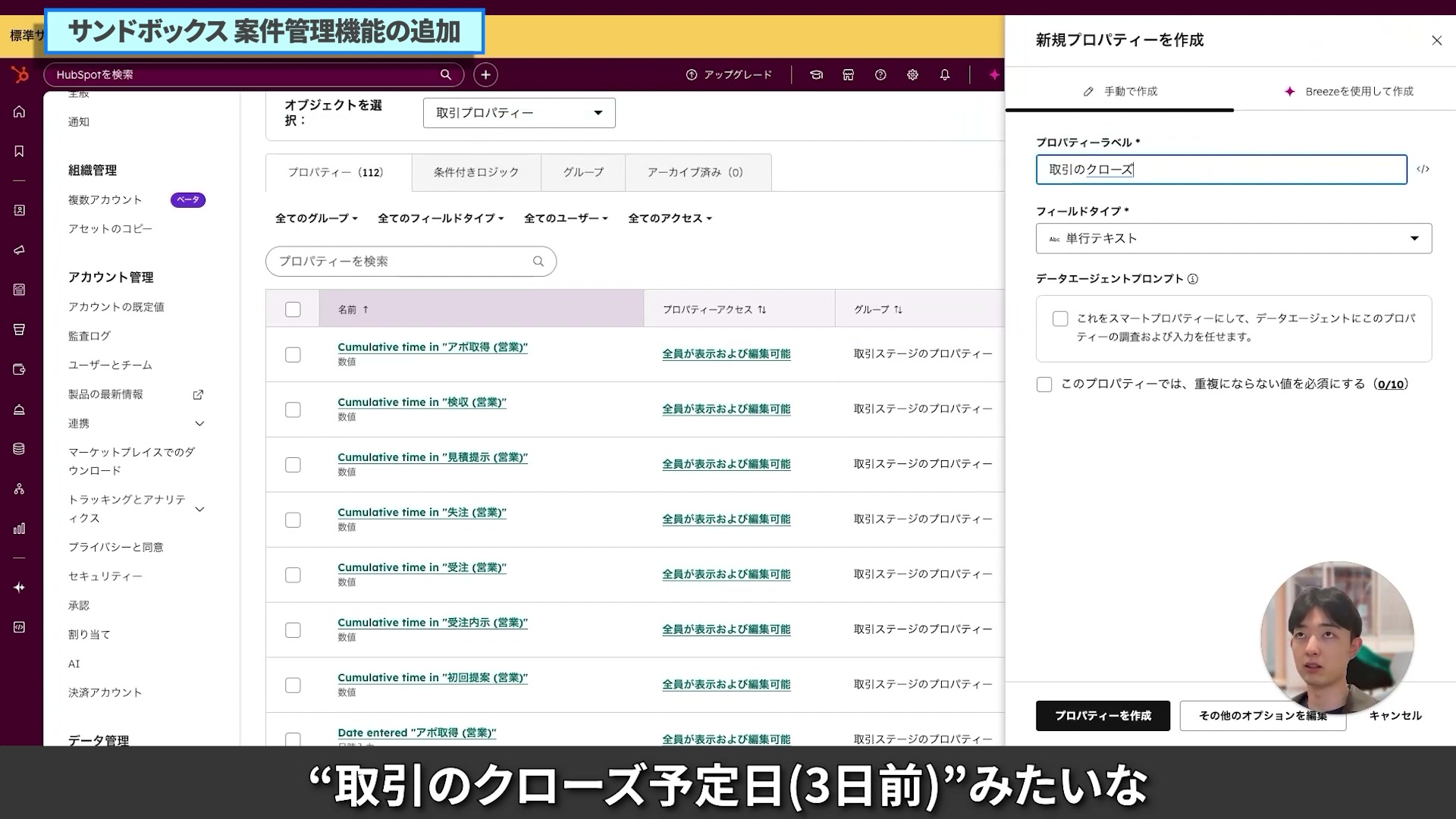
Task: Open the 全員が表示および編集可能 link for アポ取得
Action: coord(726,353)
